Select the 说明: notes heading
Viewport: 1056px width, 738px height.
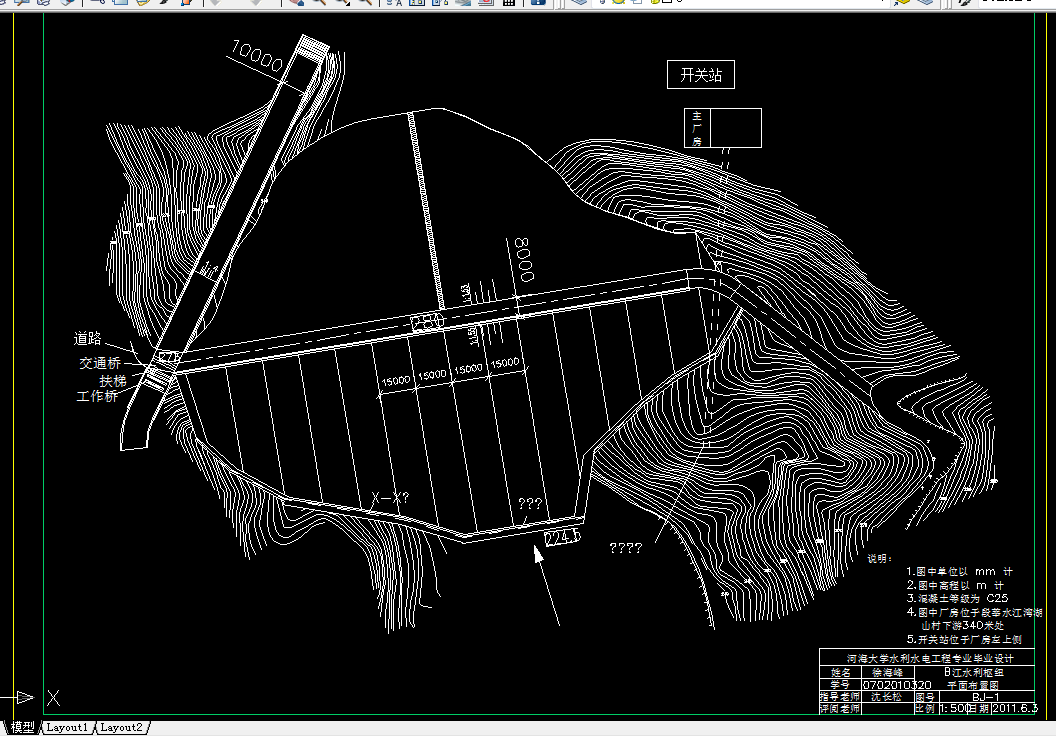(879, 559)
